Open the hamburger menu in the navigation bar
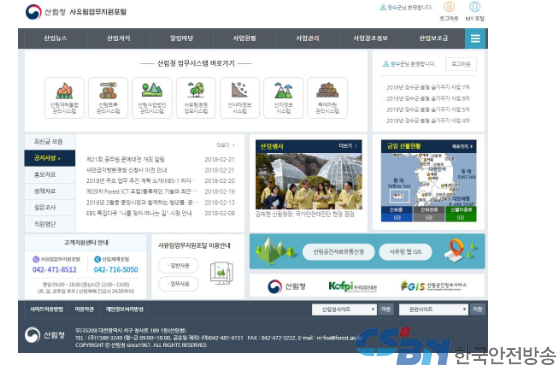 [x=475, y=38]
